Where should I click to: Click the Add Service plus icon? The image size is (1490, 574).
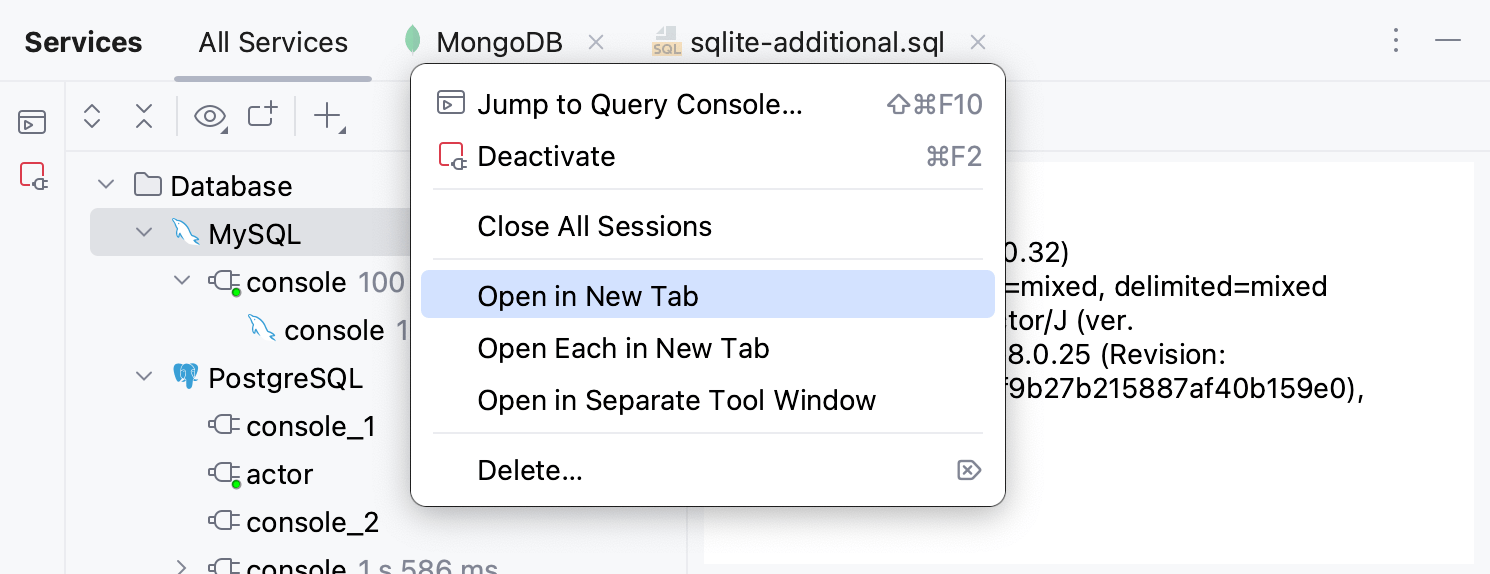[x=329, y=116]
